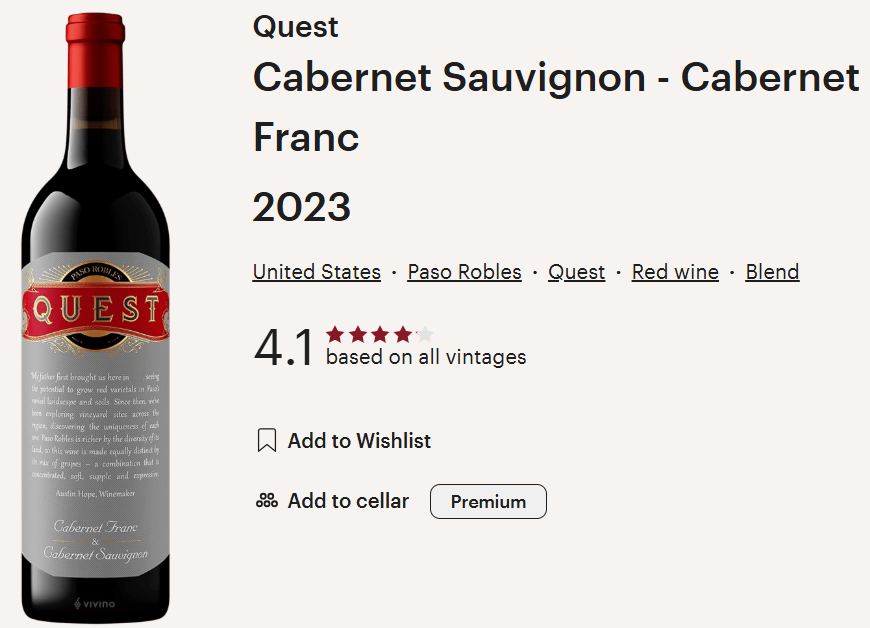The image size is (870, 628).
Task: Open the Paso Robles region link
Action: [x=464, y=272]
